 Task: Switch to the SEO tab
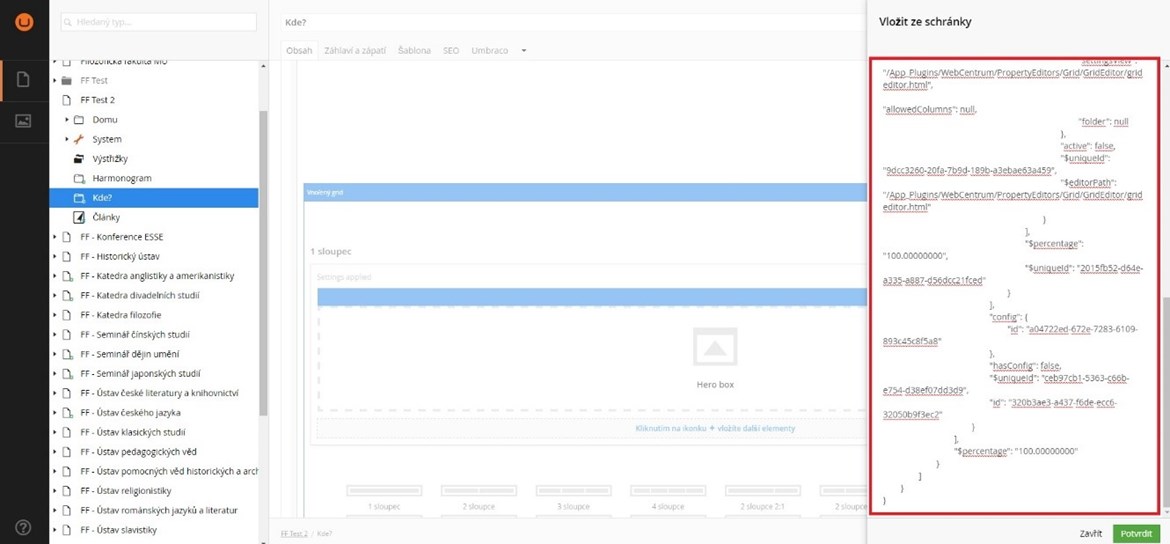coord(451,50)
